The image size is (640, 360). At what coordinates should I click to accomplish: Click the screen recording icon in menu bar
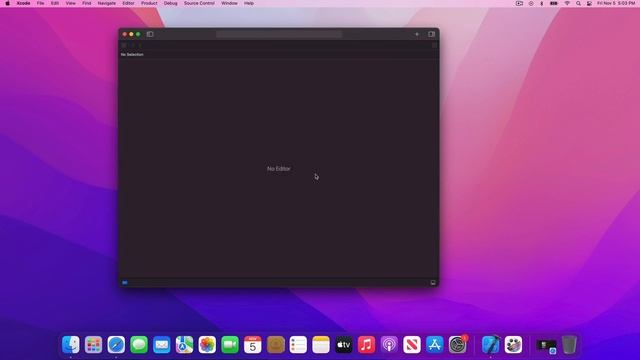tap(519, 3)
